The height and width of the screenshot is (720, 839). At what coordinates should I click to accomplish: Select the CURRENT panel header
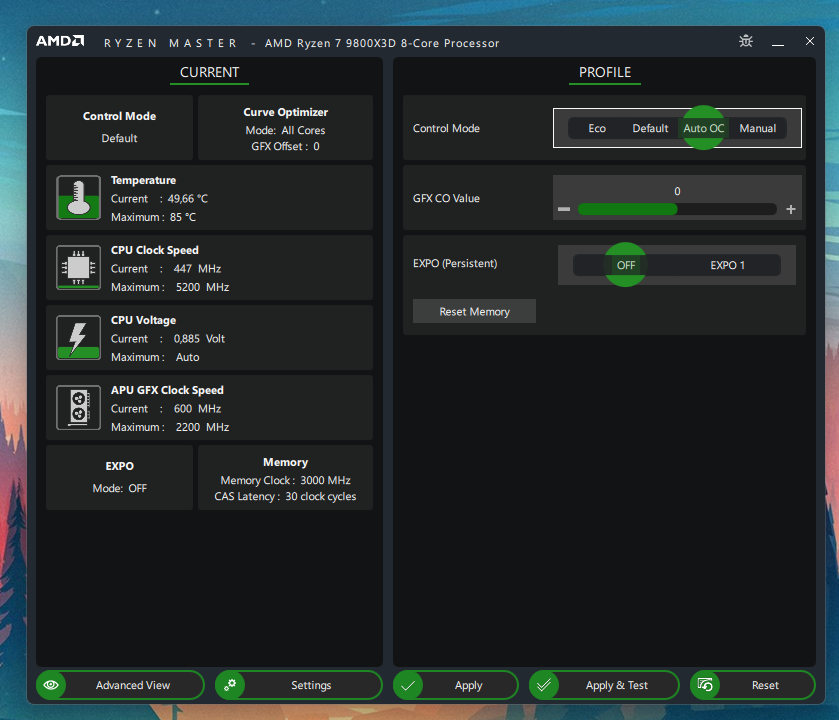coord(209,72)
